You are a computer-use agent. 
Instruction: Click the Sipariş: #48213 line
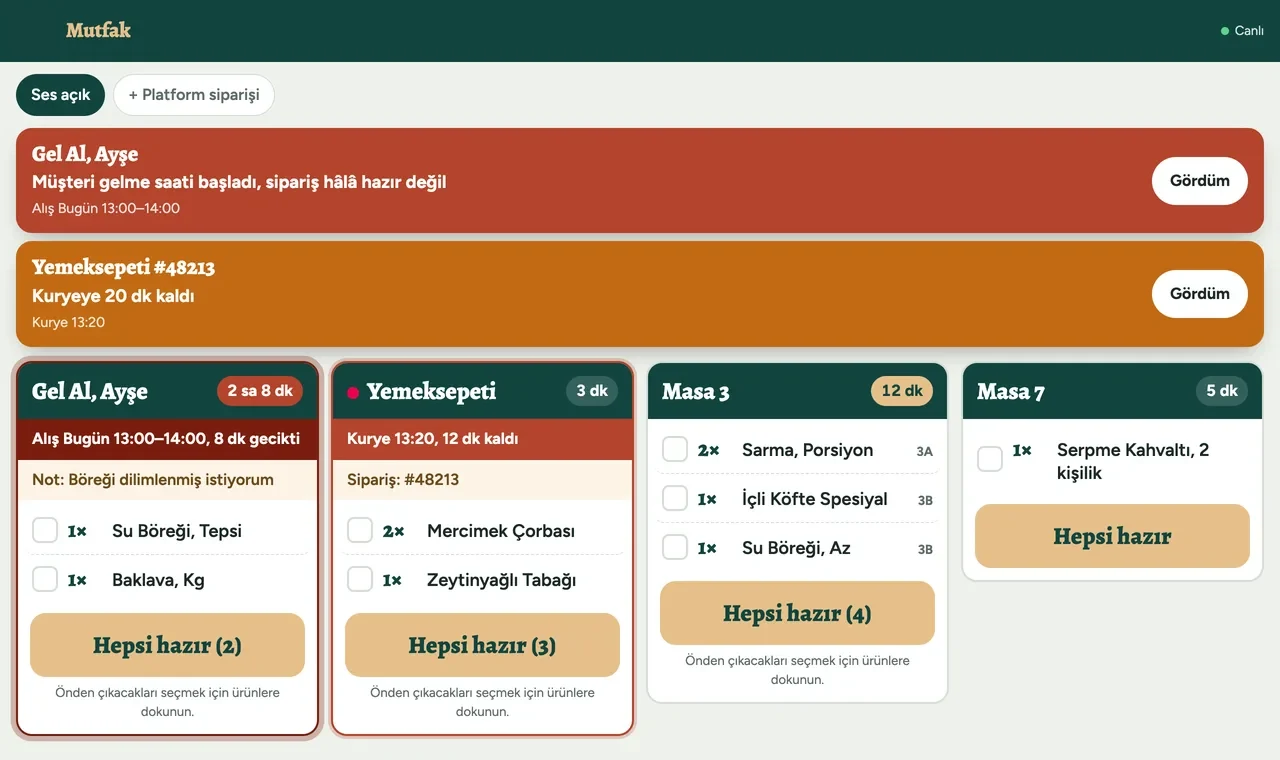pos(482,479)
